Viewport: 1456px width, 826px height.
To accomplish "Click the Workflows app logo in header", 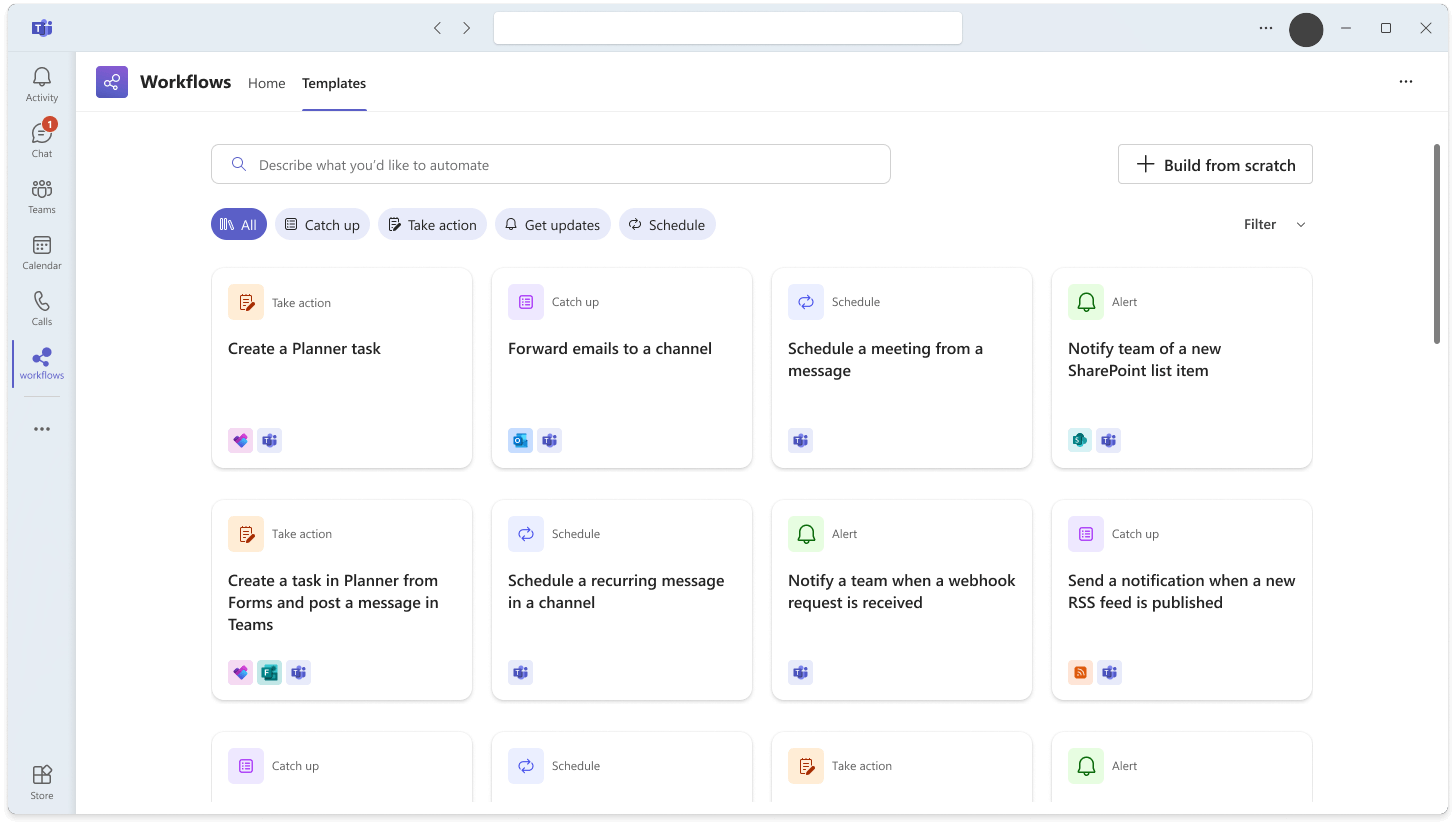I will 112,82.
